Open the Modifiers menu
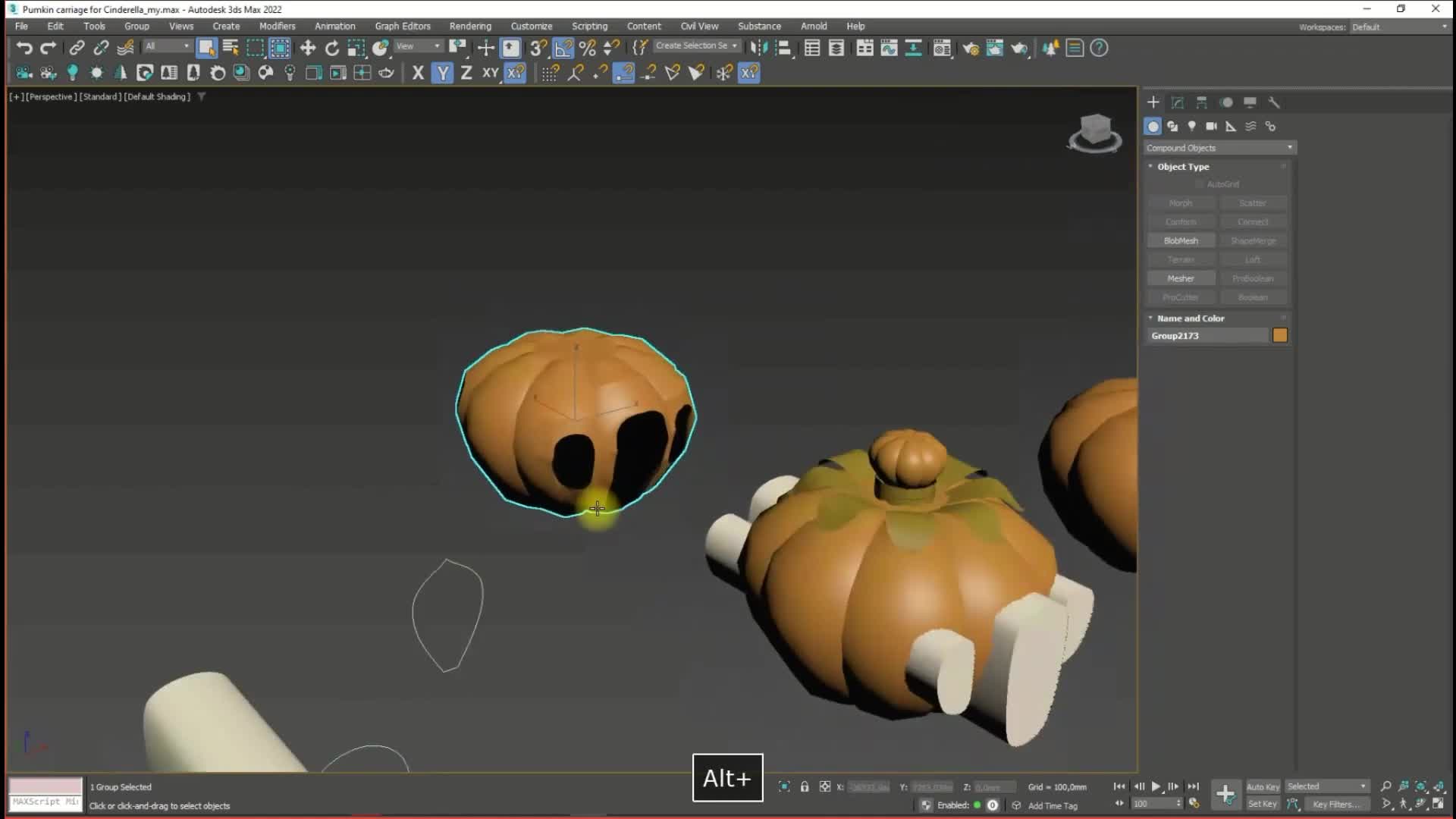This screenshot has width=1456, height=819. (277, 26)
